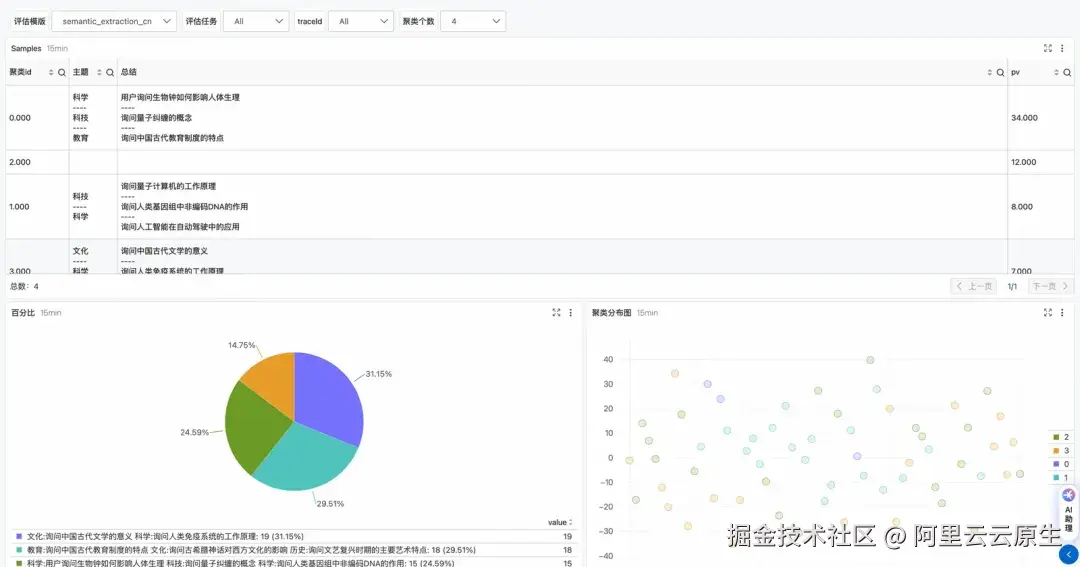Open the 聚类个数 dropdown
This screenshot has height=567, width=1080.
(x=473, y=21)
